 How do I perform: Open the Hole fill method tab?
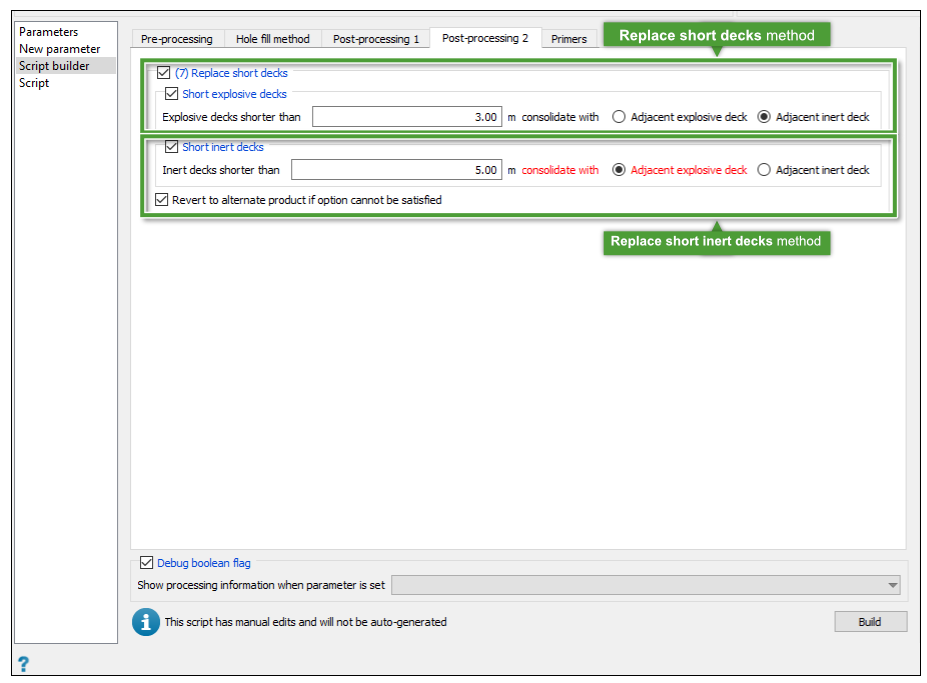coord(273,39)
